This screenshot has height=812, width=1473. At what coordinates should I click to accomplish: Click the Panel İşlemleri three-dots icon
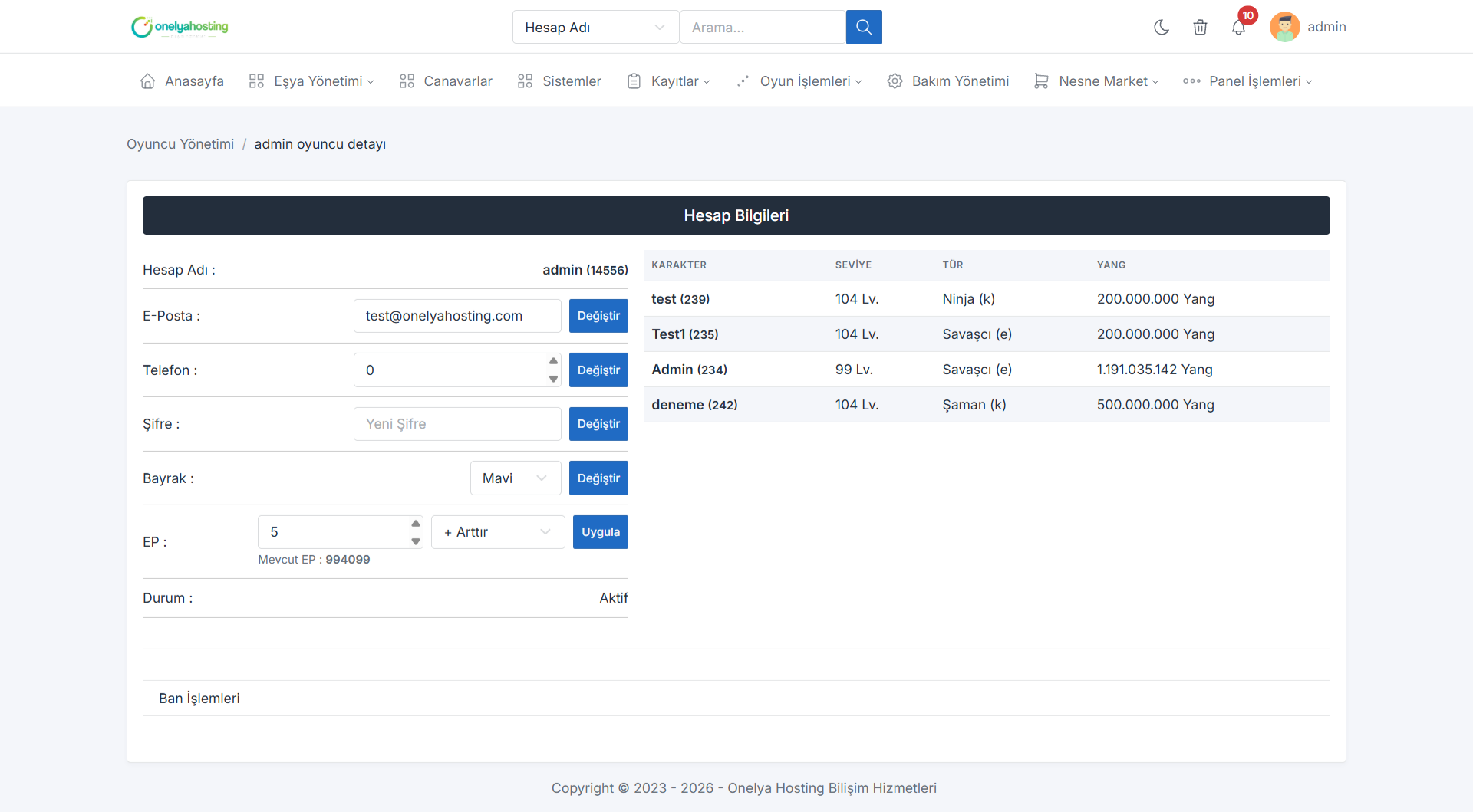pyautogui.click(x=1191, y=81)
